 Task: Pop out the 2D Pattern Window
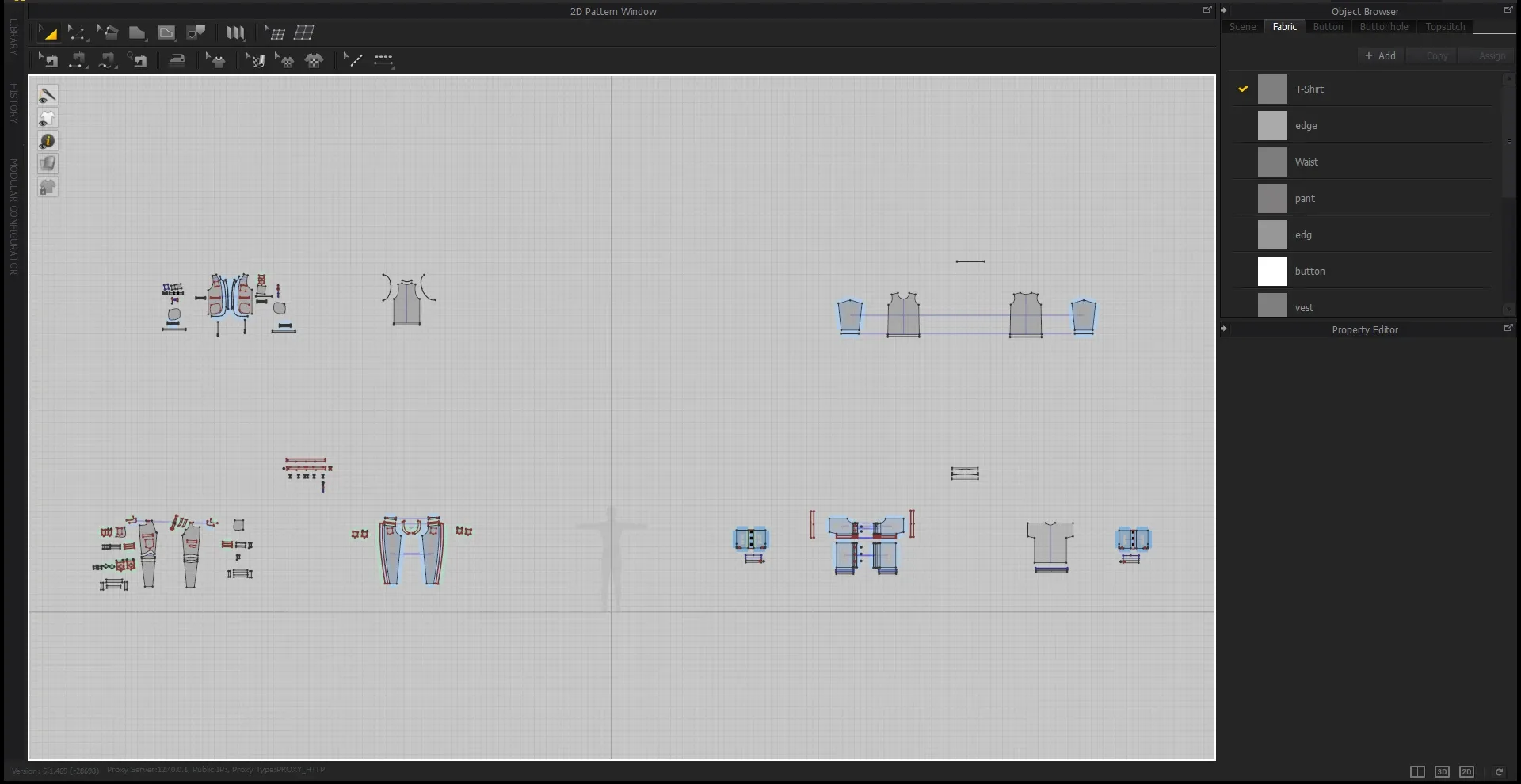point(1207,10)
